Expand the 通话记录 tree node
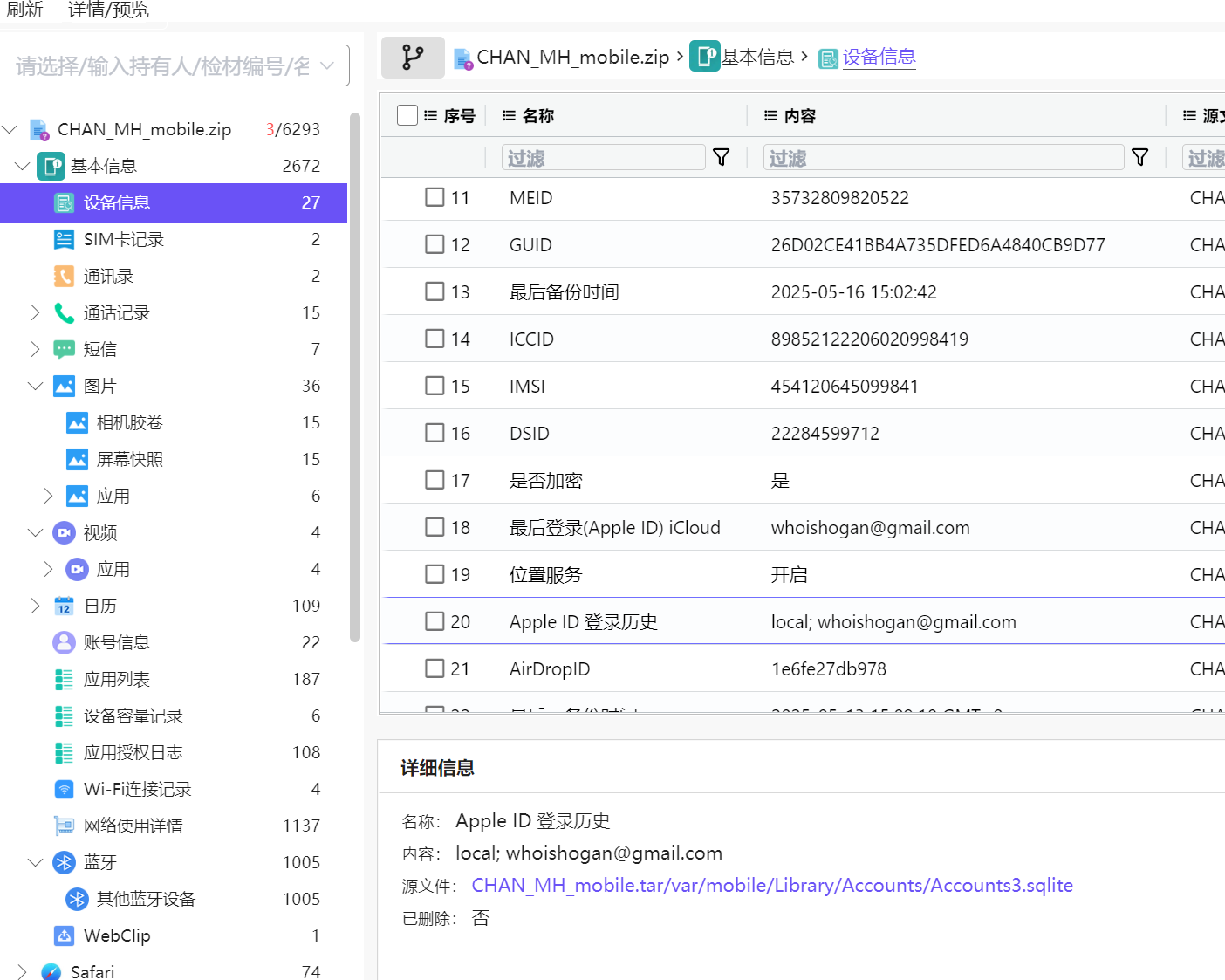 tap(35, 312)
